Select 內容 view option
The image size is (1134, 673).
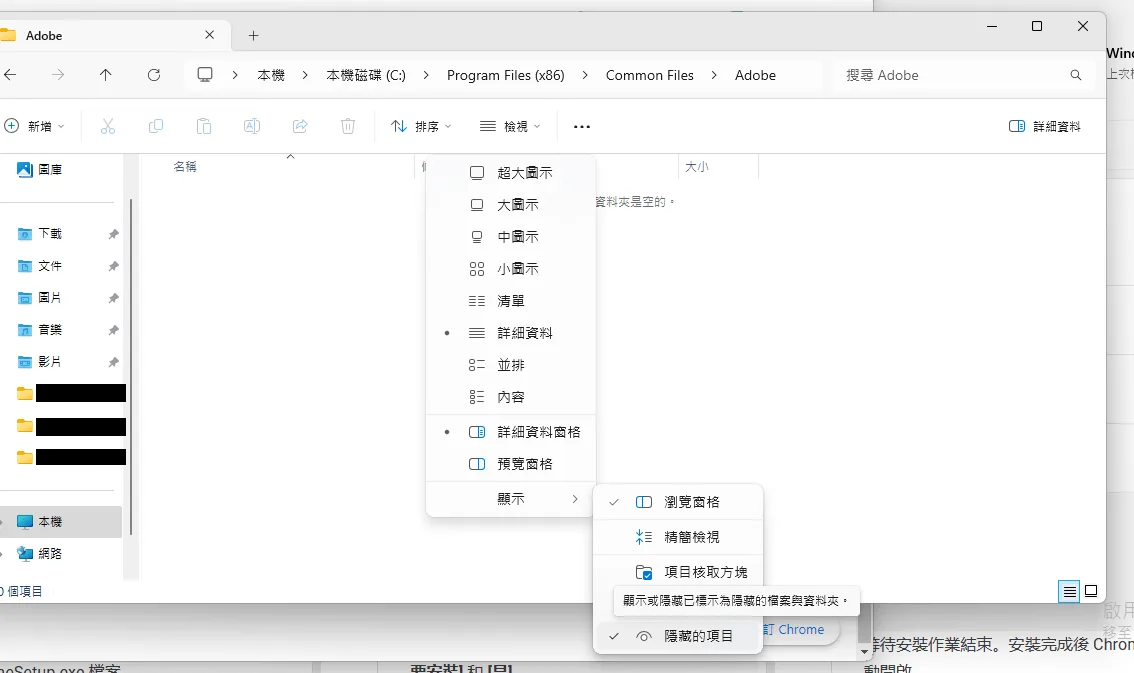(511, 397)
